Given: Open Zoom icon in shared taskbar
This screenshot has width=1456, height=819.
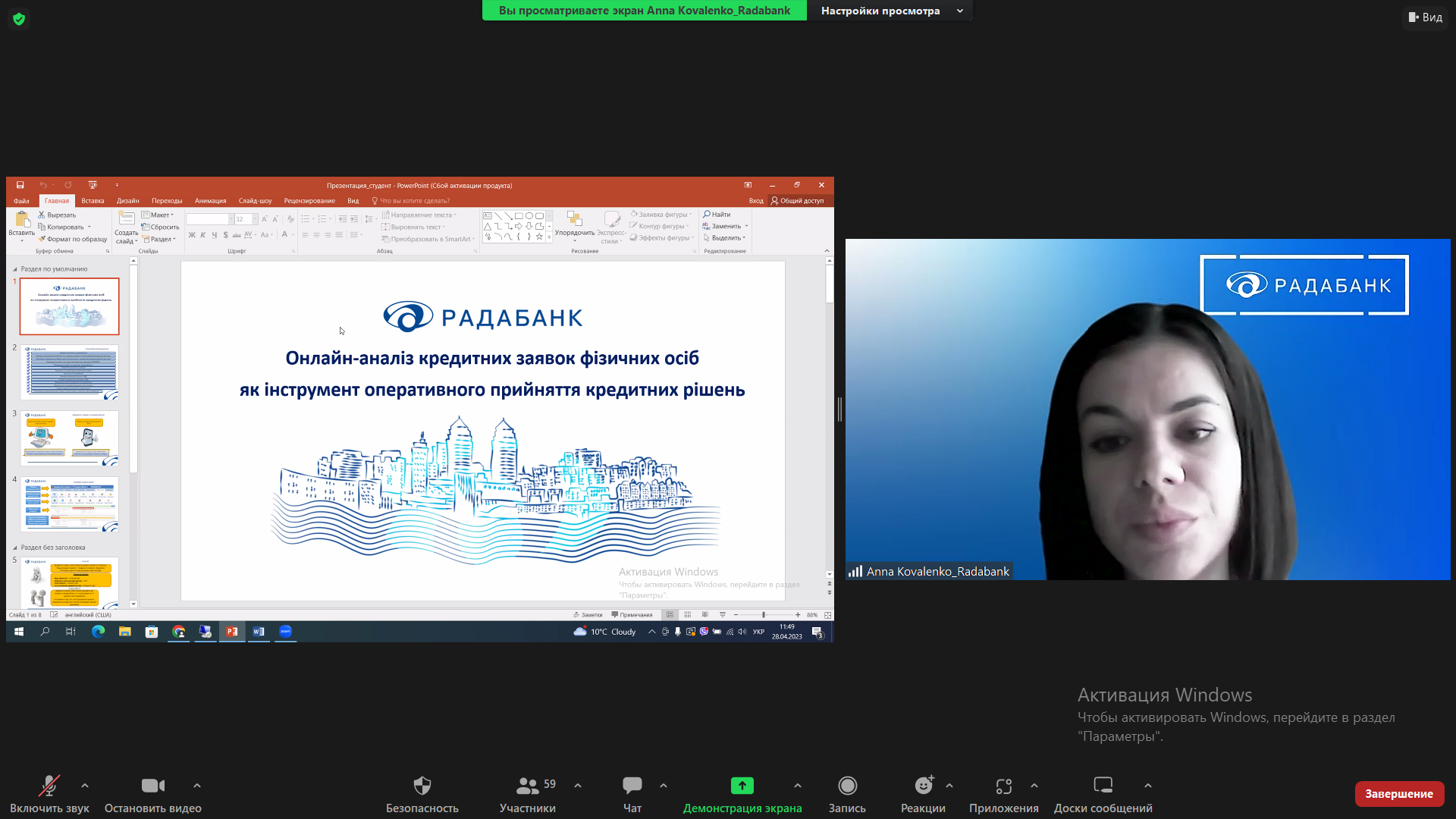Looking at the screenshot, I should click(285, 632).
